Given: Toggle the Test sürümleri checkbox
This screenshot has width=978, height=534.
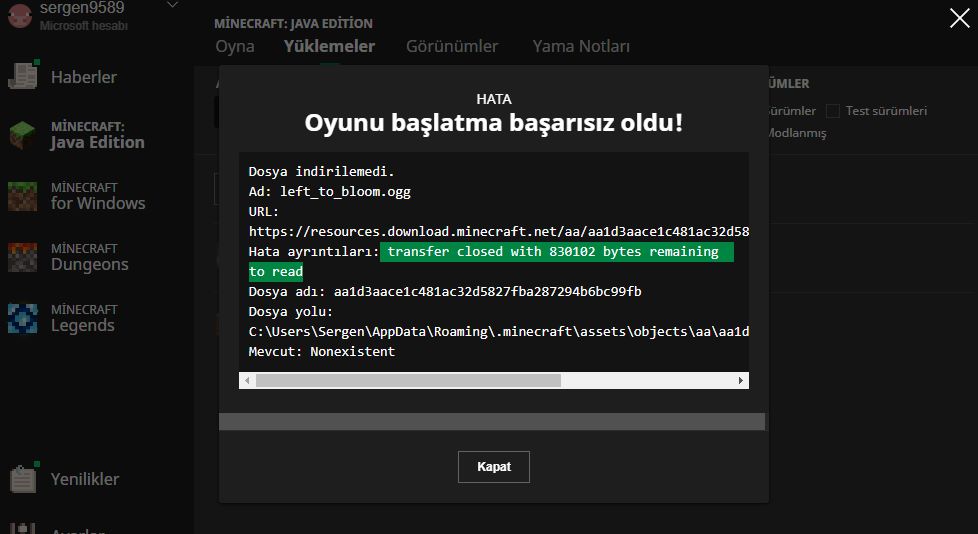Looking at the screenshot, I should pos(833,111).
